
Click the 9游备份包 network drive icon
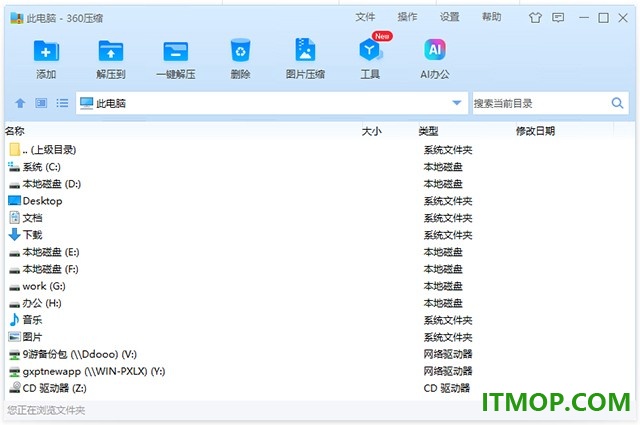(15, 354)
